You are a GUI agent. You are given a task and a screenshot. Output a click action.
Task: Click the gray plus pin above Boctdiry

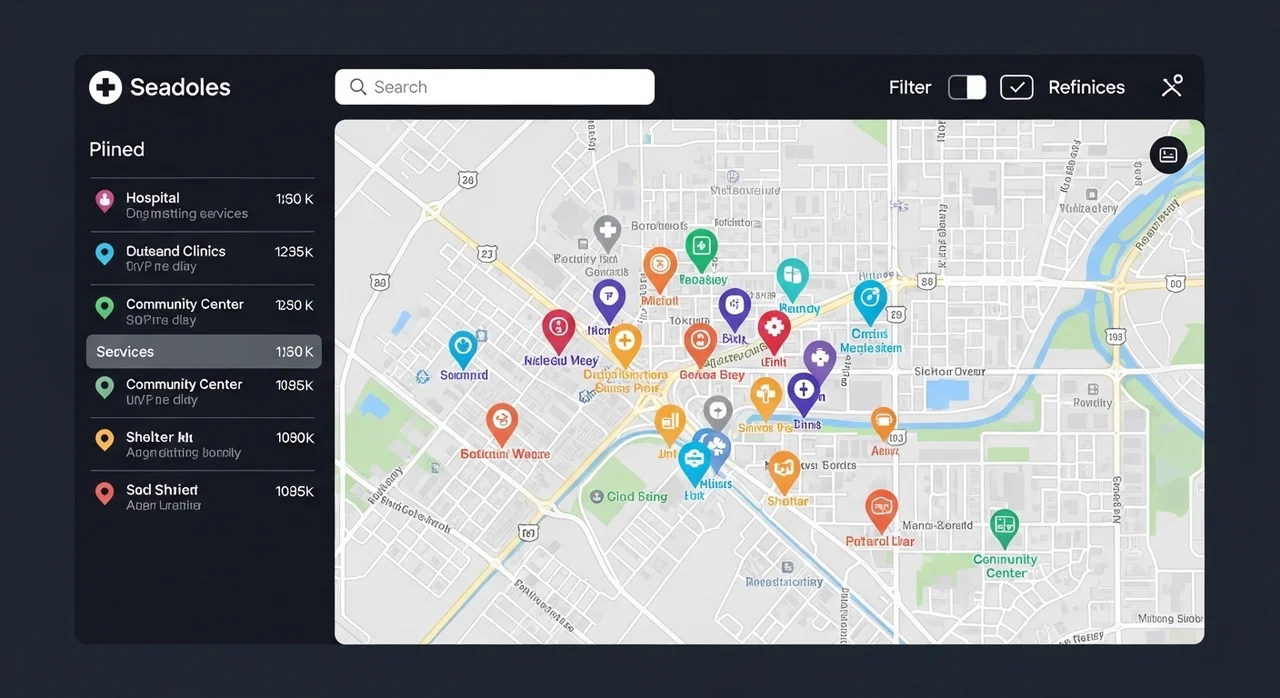pos(607,234)
